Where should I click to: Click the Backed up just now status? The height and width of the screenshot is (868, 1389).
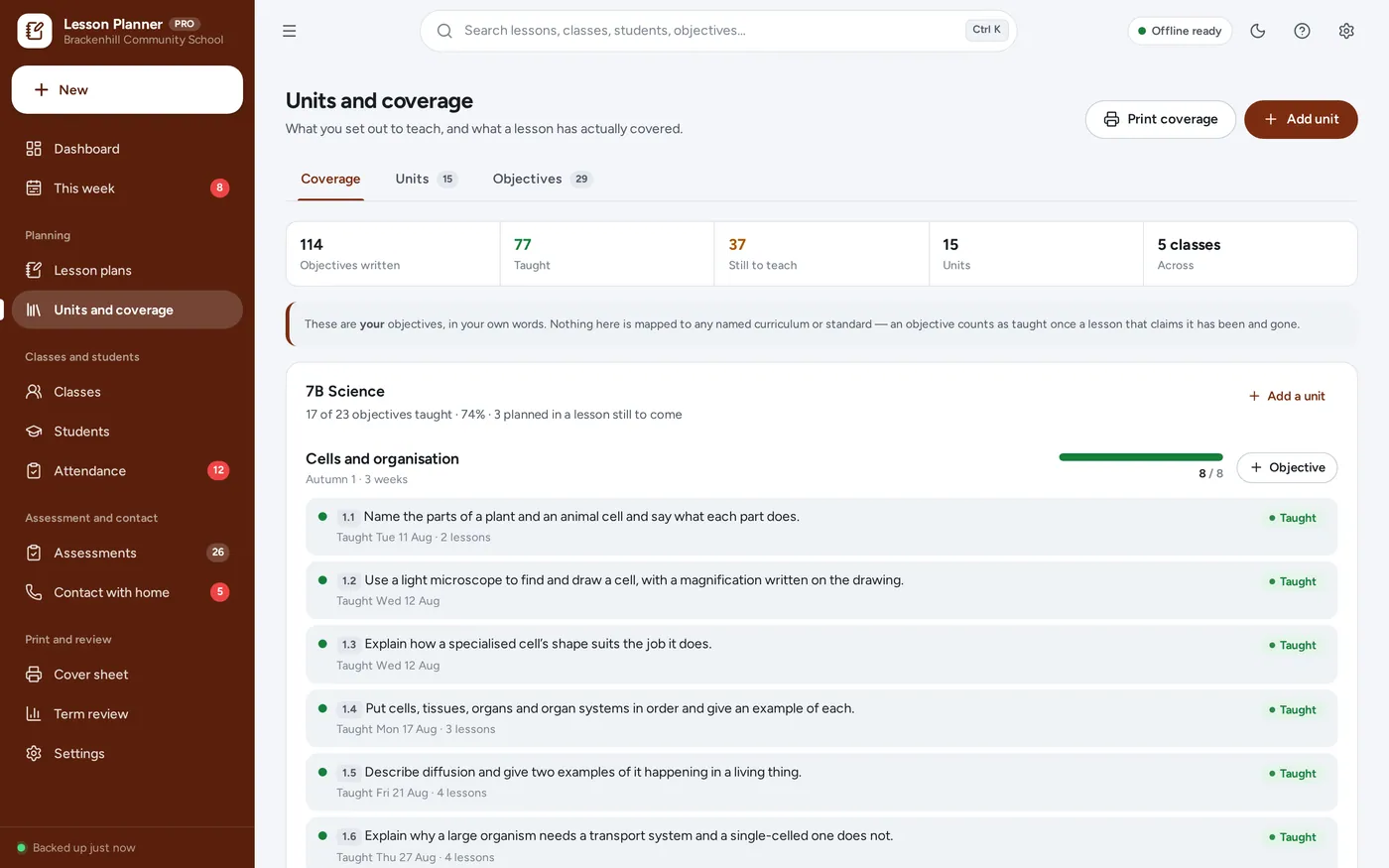pos(76,848)
